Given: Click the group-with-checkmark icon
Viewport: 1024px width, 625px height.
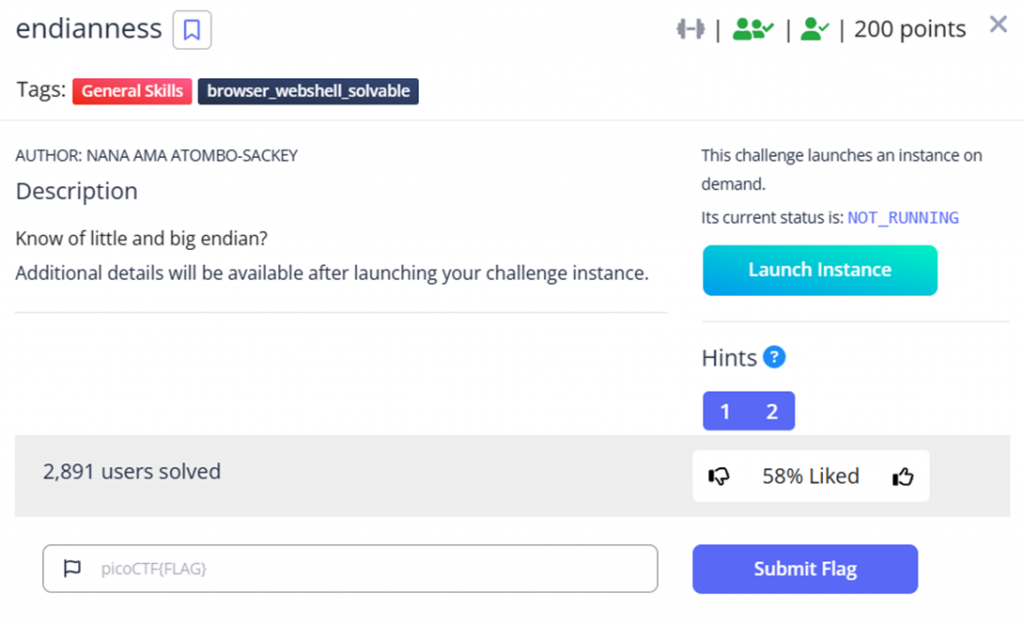Looking at the screenshot, I should point(752,30).
